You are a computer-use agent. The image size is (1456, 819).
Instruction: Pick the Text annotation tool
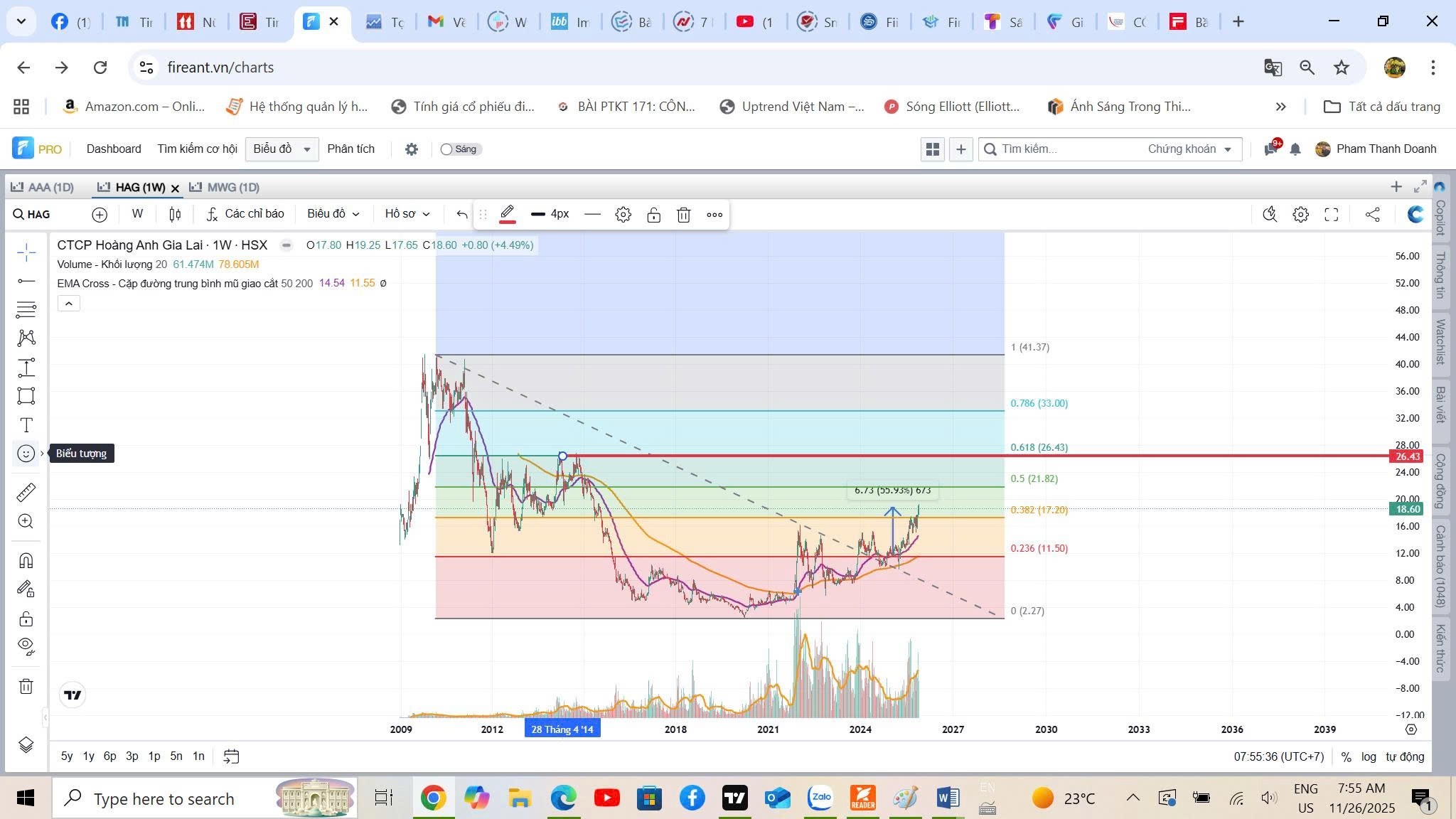[x=26, y=425]
